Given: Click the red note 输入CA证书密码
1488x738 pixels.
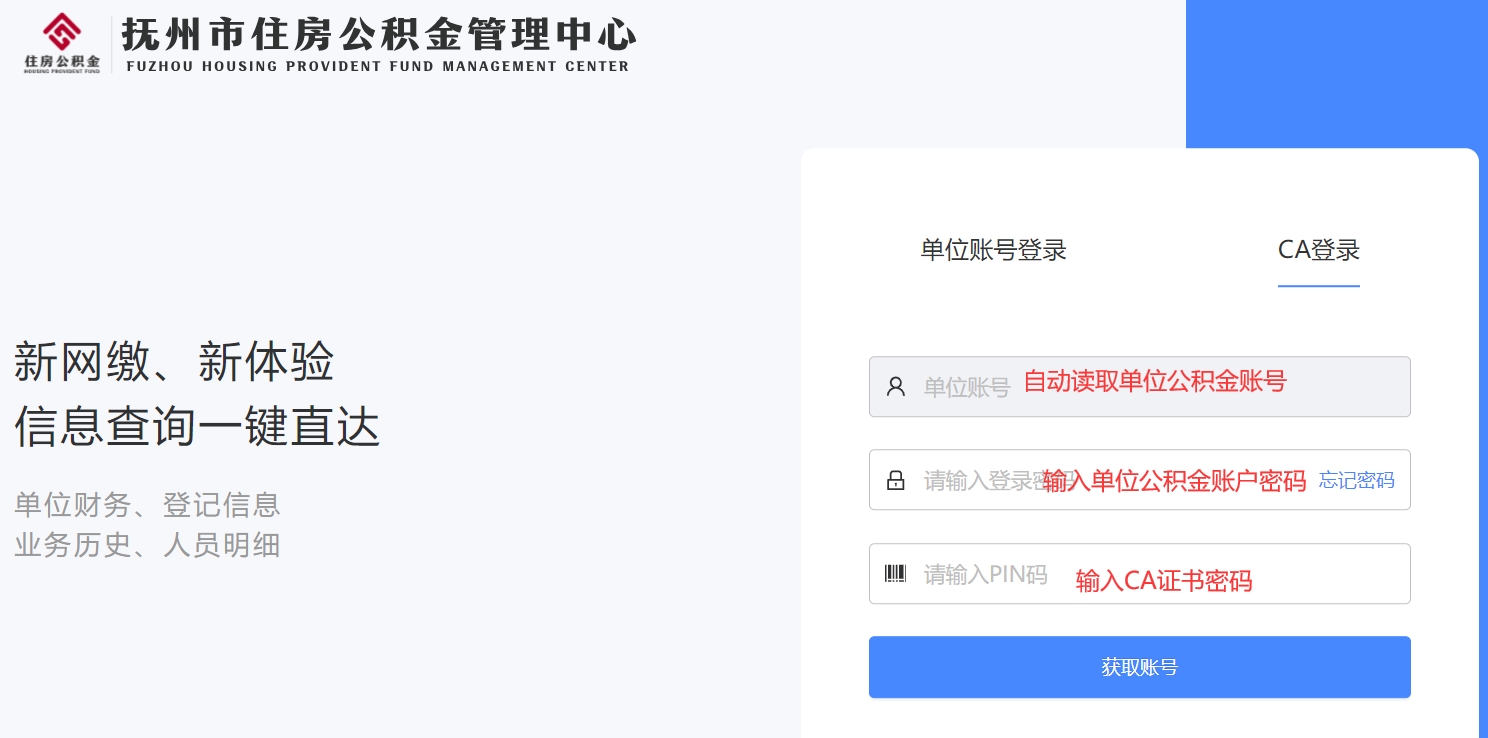Looking at the screenshot, I should point(1164,581).
